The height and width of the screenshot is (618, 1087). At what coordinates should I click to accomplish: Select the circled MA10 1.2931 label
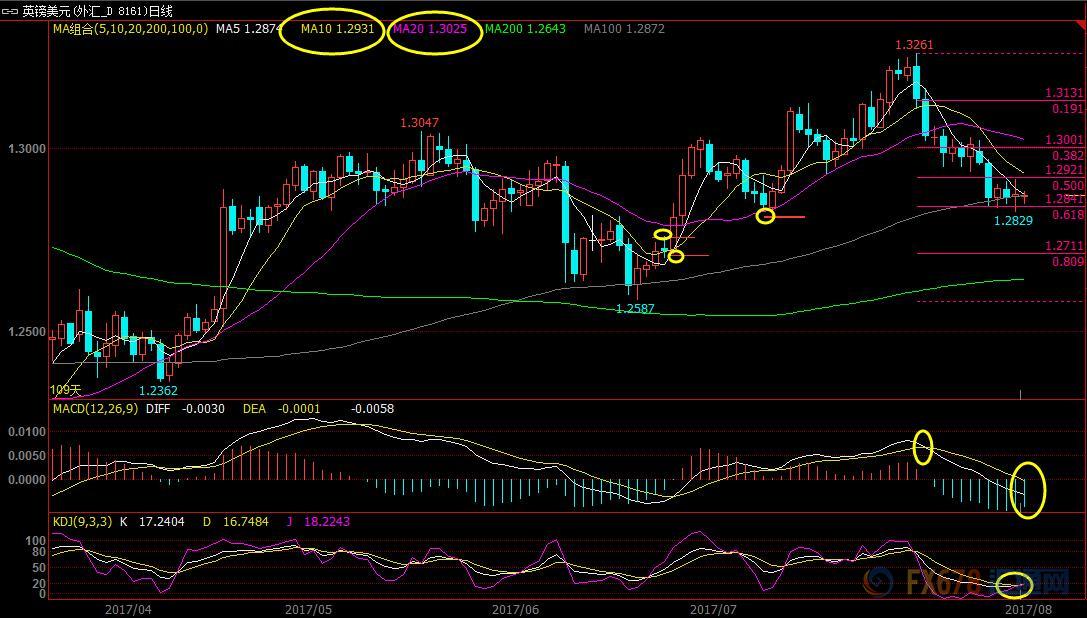point(338,29)
